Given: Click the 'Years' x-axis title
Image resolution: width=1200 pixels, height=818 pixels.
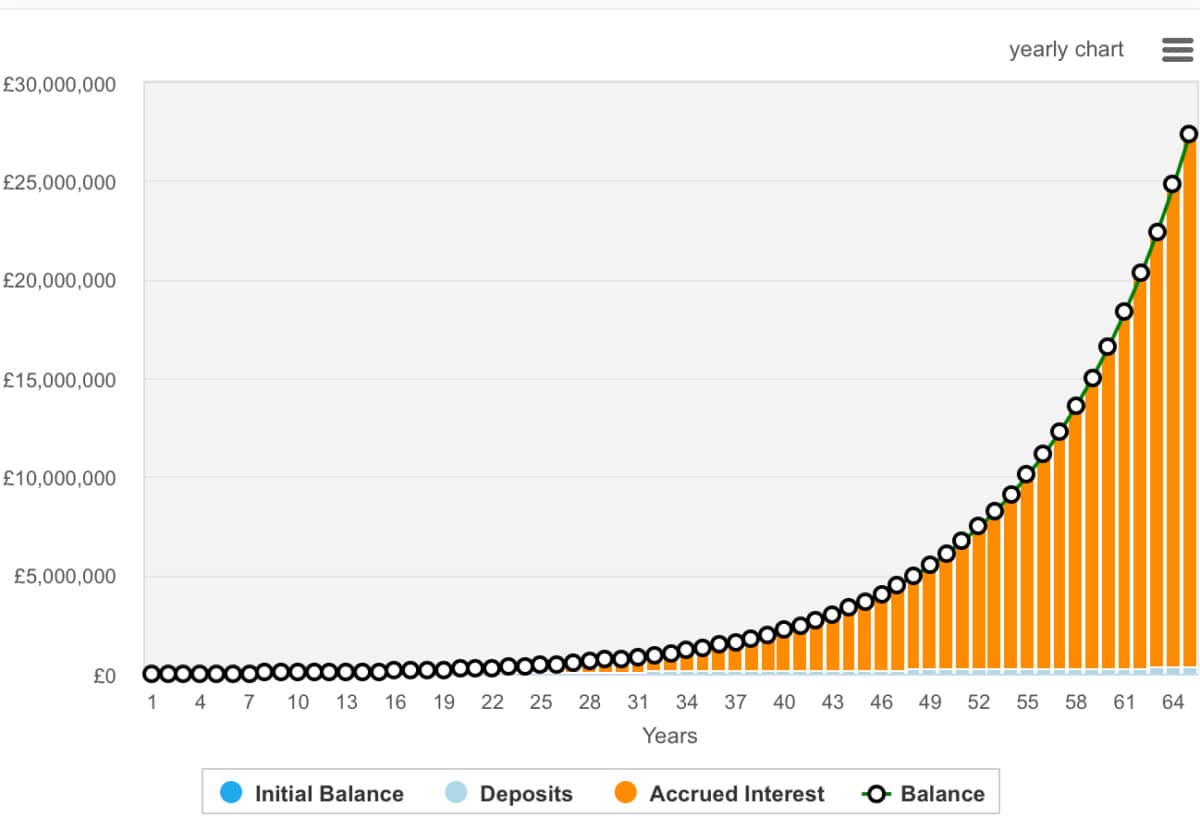Looking at the screenshot, I should pyautogui.click(x=669, y=736).
